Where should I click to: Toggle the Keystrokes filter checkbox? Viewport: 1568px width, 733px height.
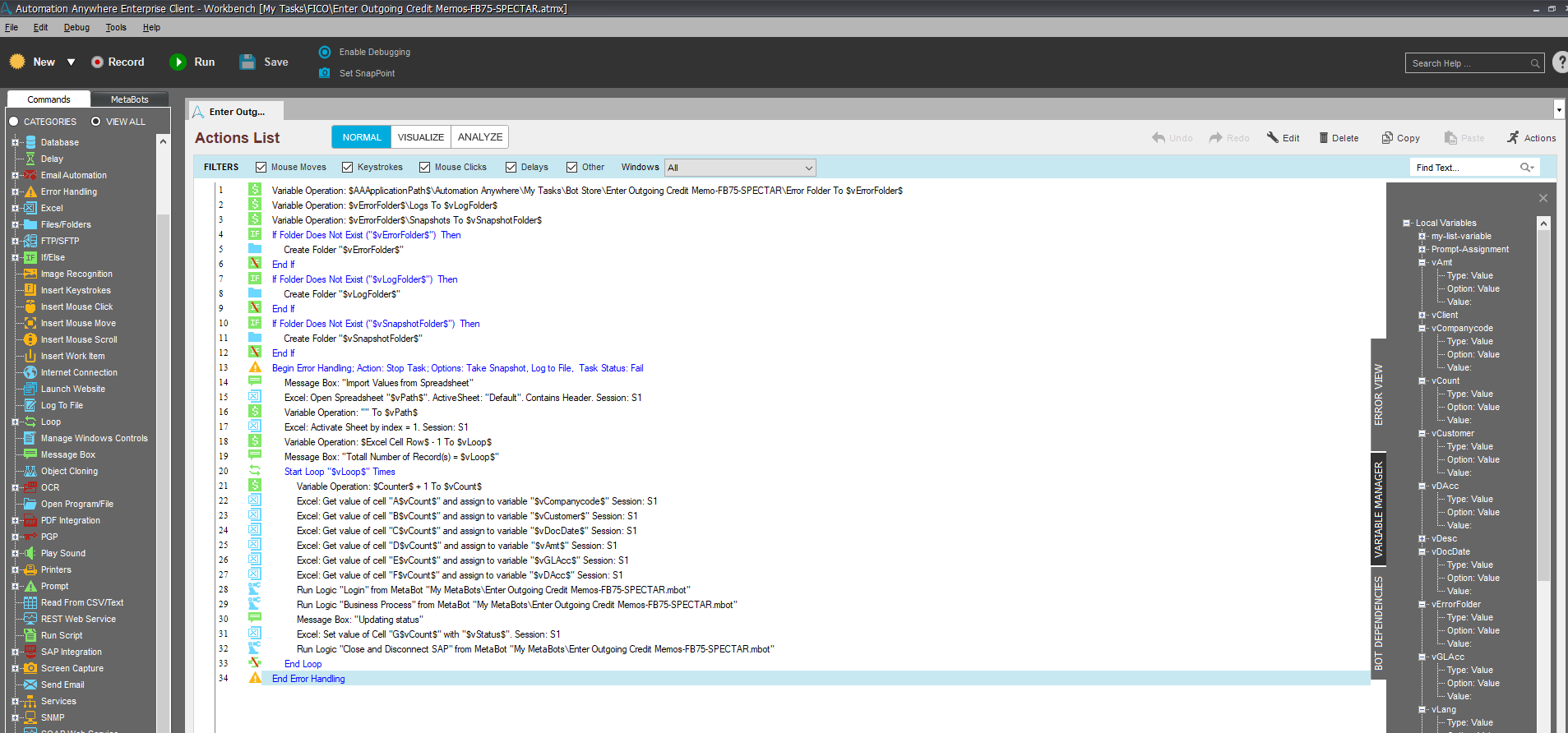[348, 168]
